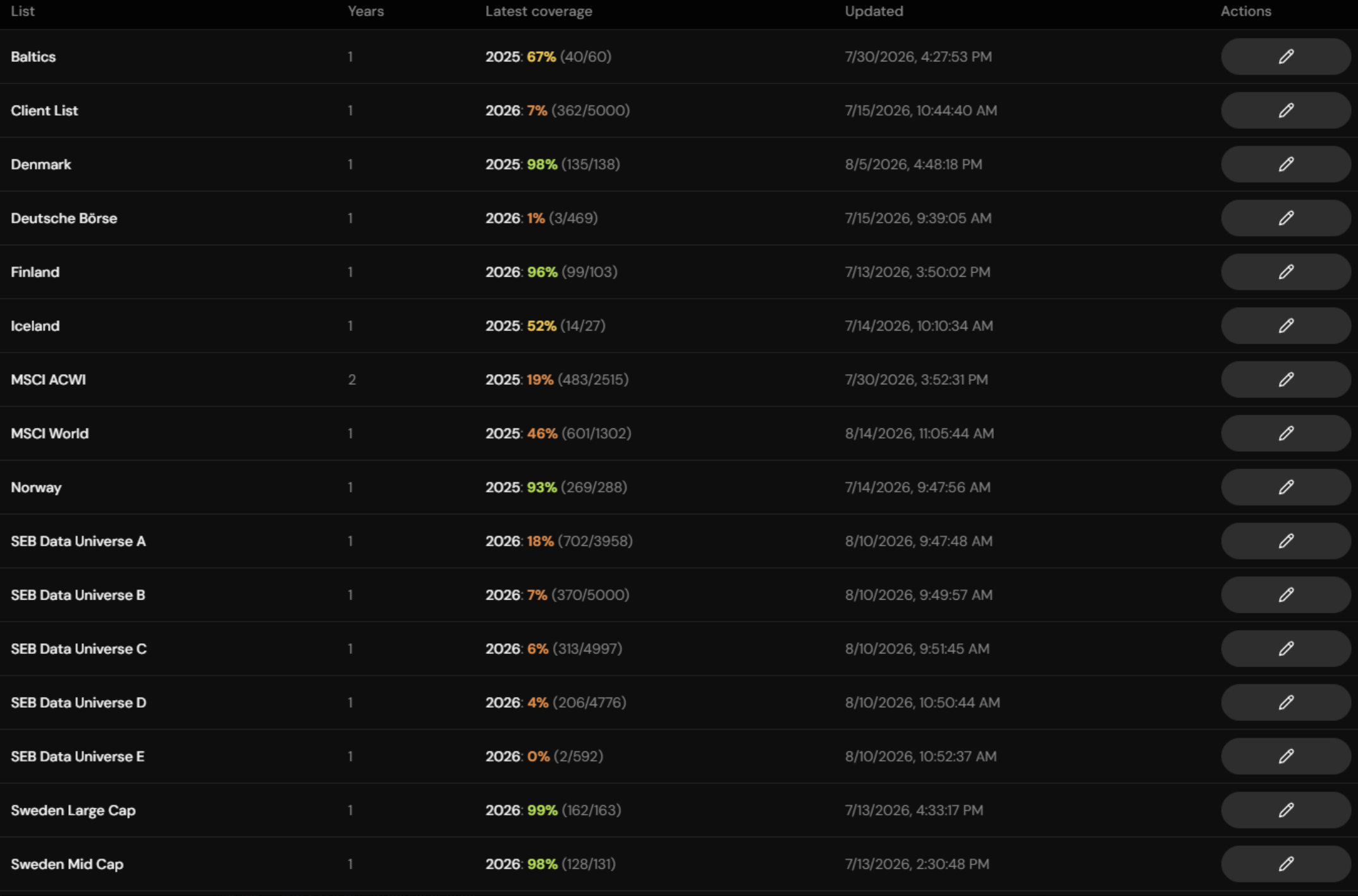The image size is (1358, 896).
Task: Click the Norway edit pencil
Action: click(1286, 487)
